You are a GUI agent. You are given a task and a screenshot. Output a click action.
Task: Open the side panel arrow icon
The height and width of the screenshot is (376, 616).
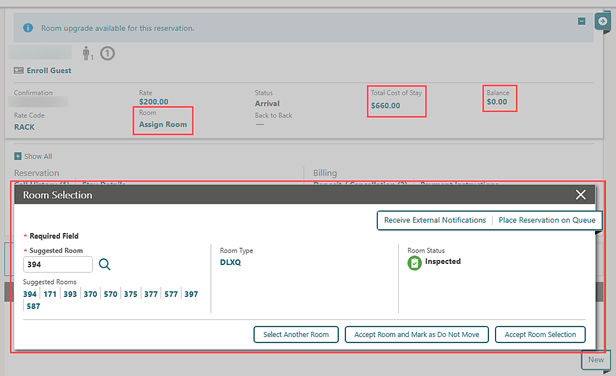pyautogui.click(x=602, y=21)
